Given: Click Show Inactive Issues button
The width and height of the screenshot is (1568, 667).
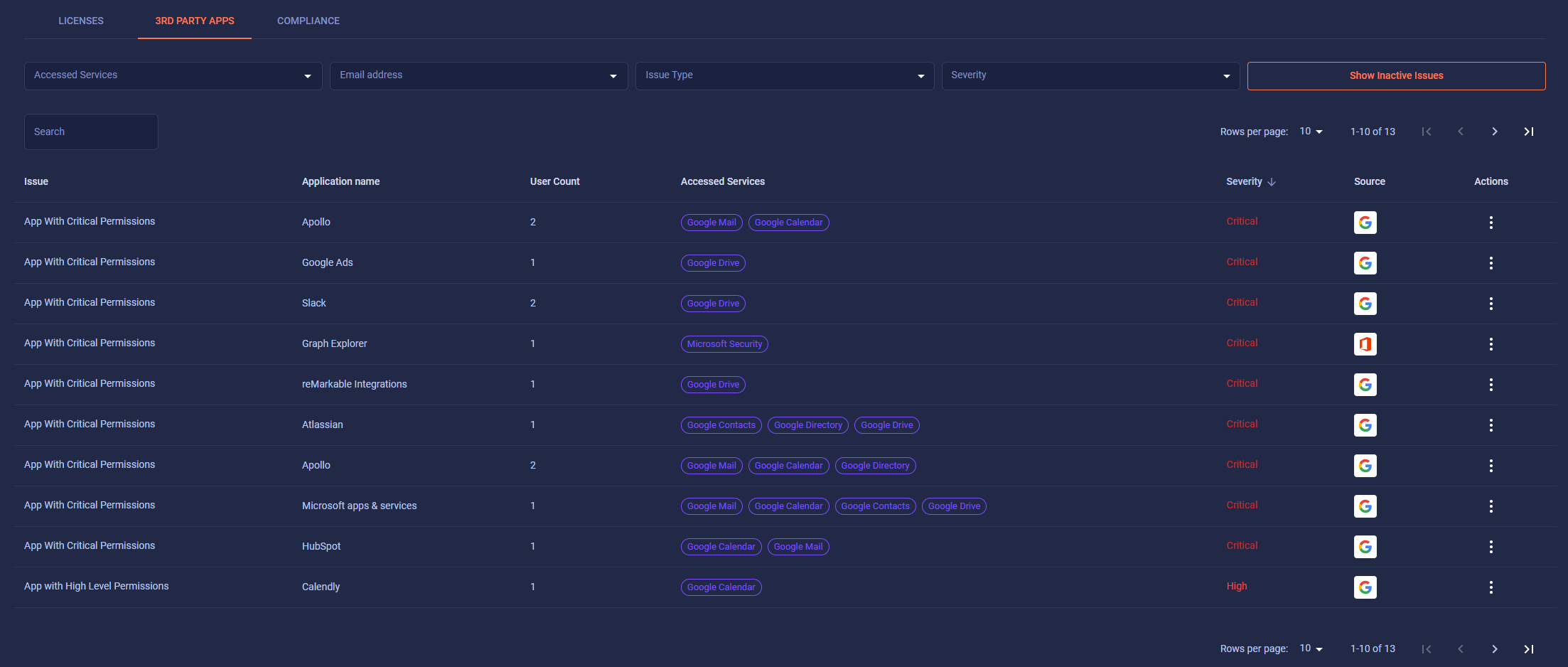Looking at the screenshot, I should coord(1396,76).
